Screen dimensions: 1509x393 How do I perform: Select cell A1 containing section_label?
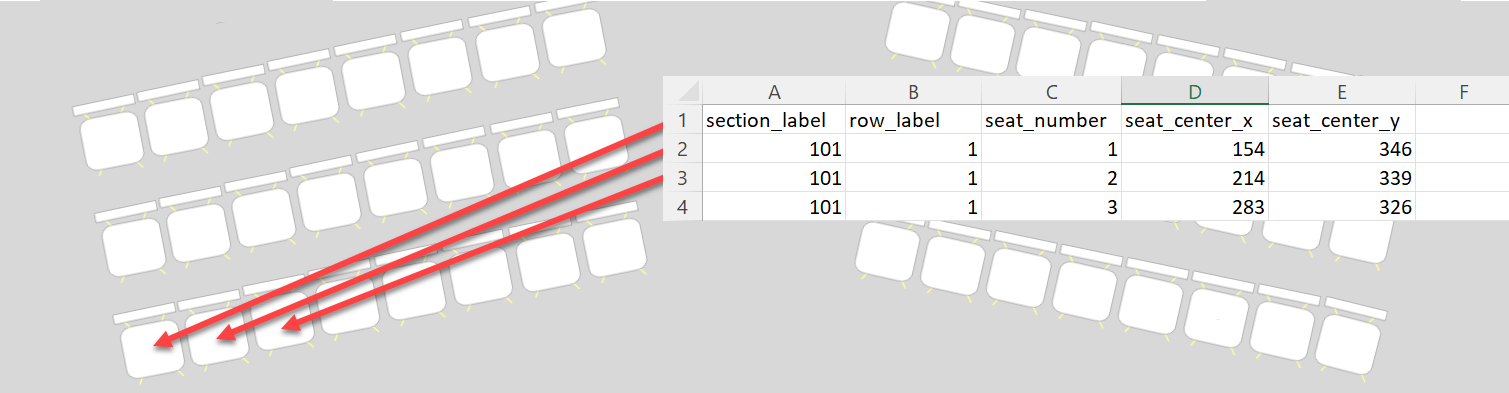click(773, 120)
